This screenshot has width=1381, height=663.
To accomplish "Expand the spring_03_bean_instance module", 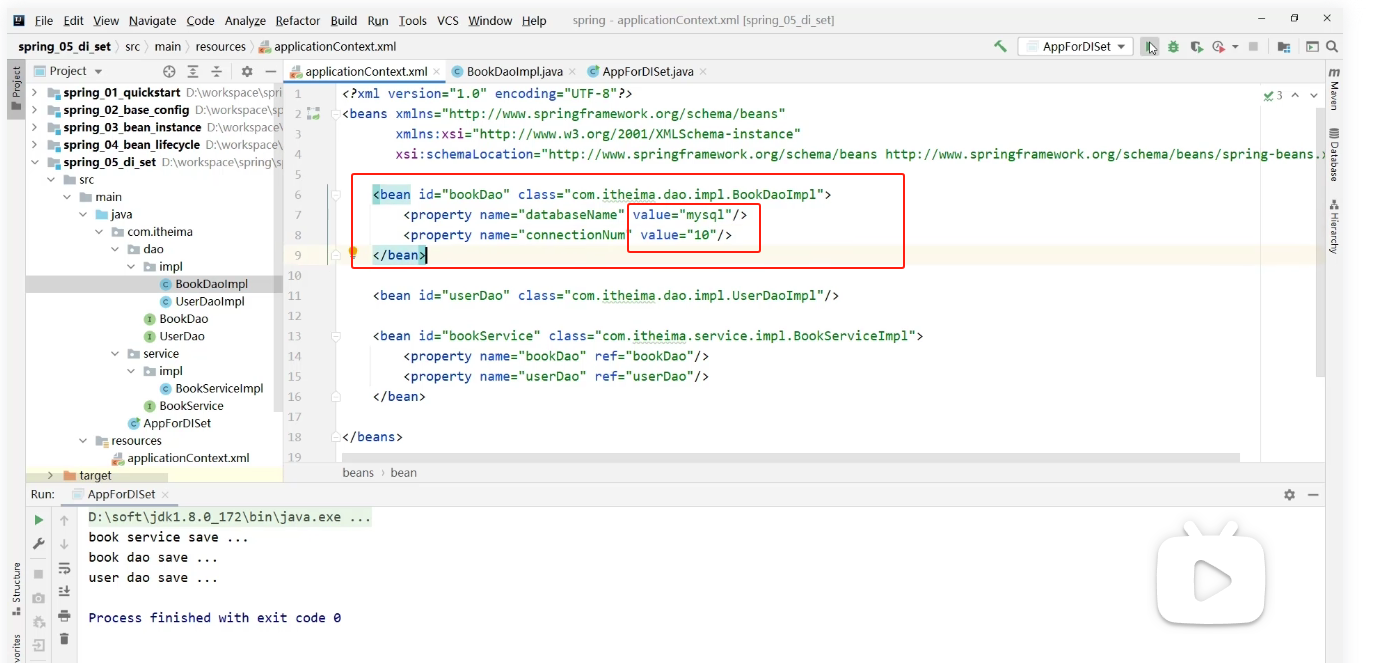I will point(35,128).
